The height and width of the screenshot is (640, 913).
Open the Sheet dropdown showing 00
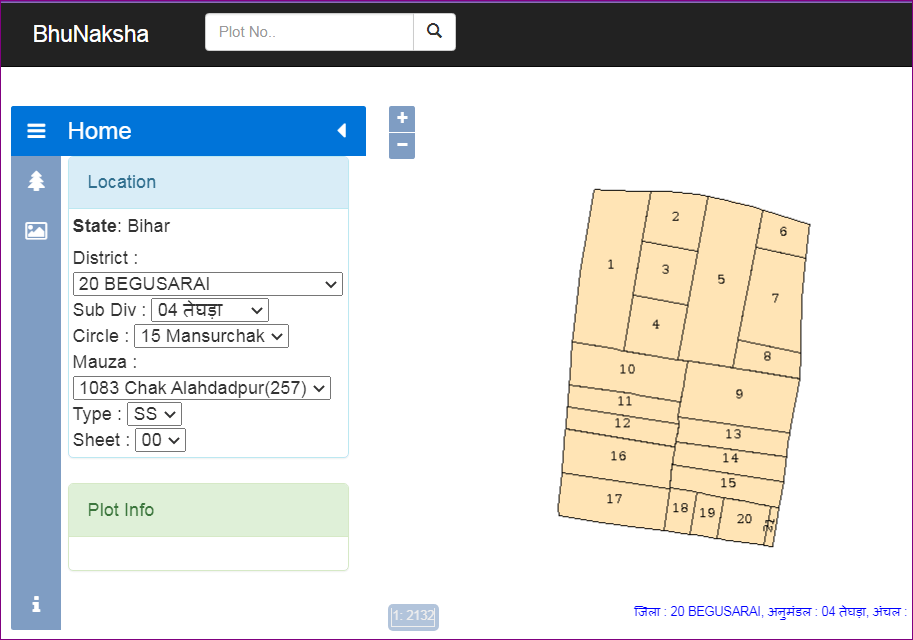(160, 439)
